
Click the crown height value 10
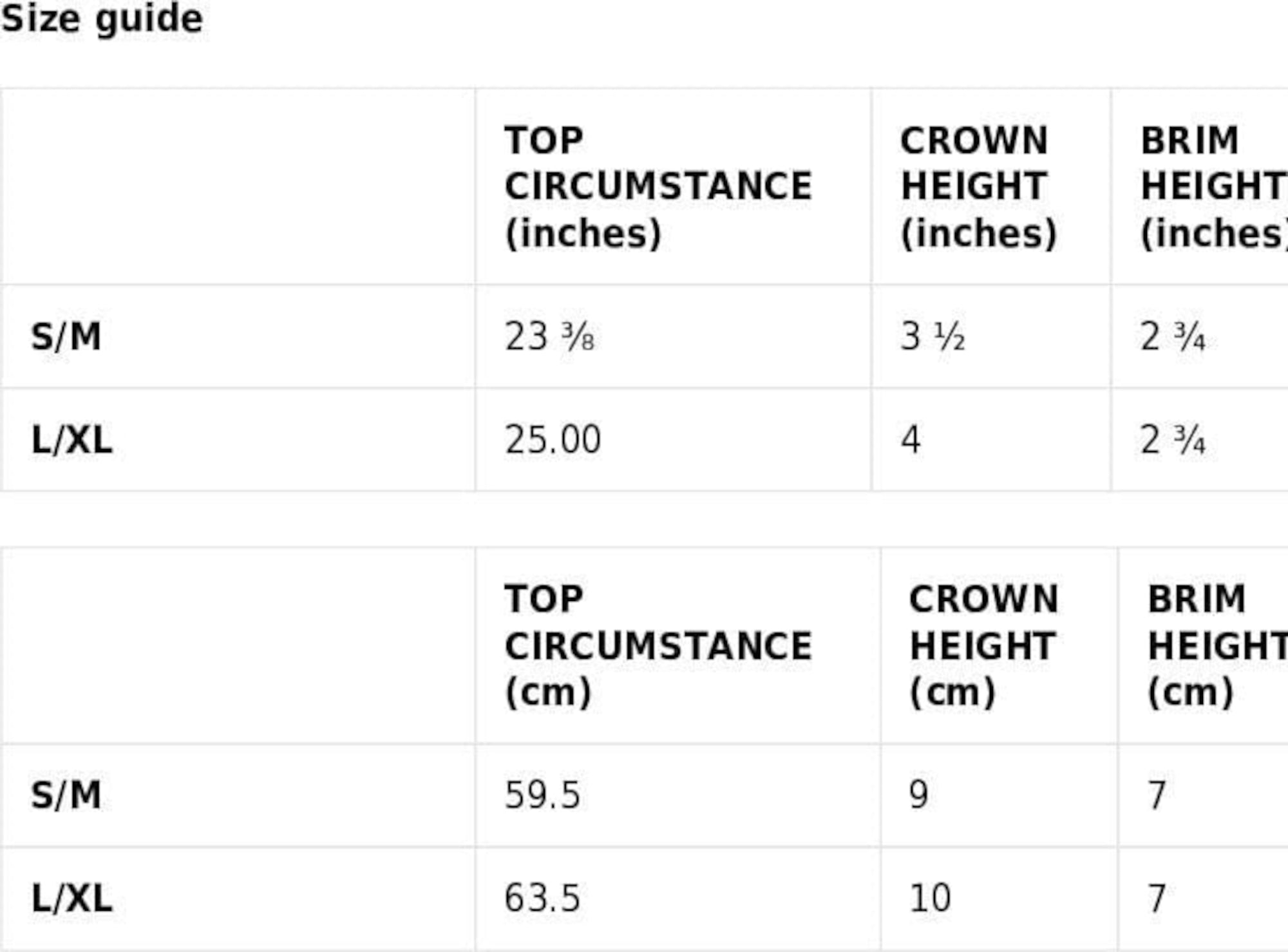click(929, 899)
